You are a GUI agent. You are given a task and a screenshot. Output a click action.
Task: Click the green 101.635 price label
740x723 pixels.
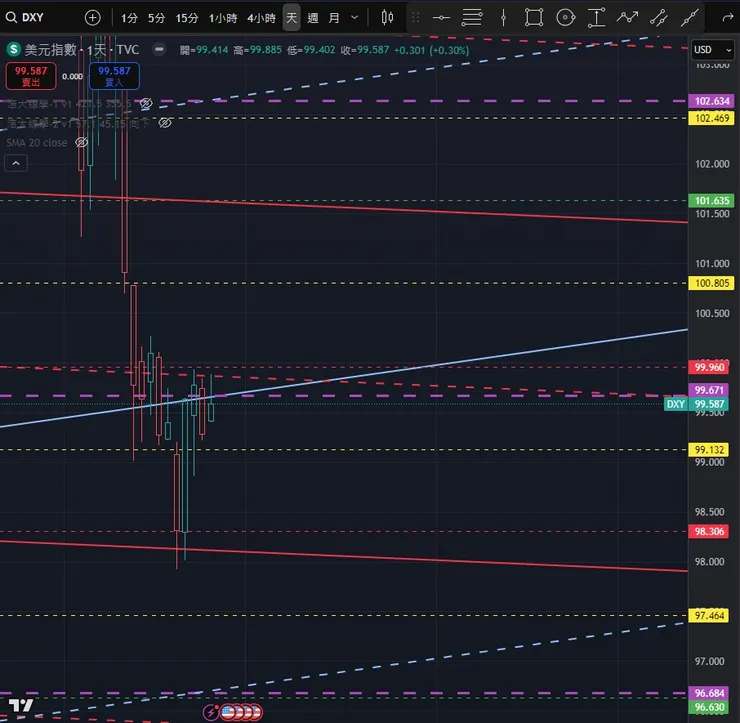click(711, 201)
